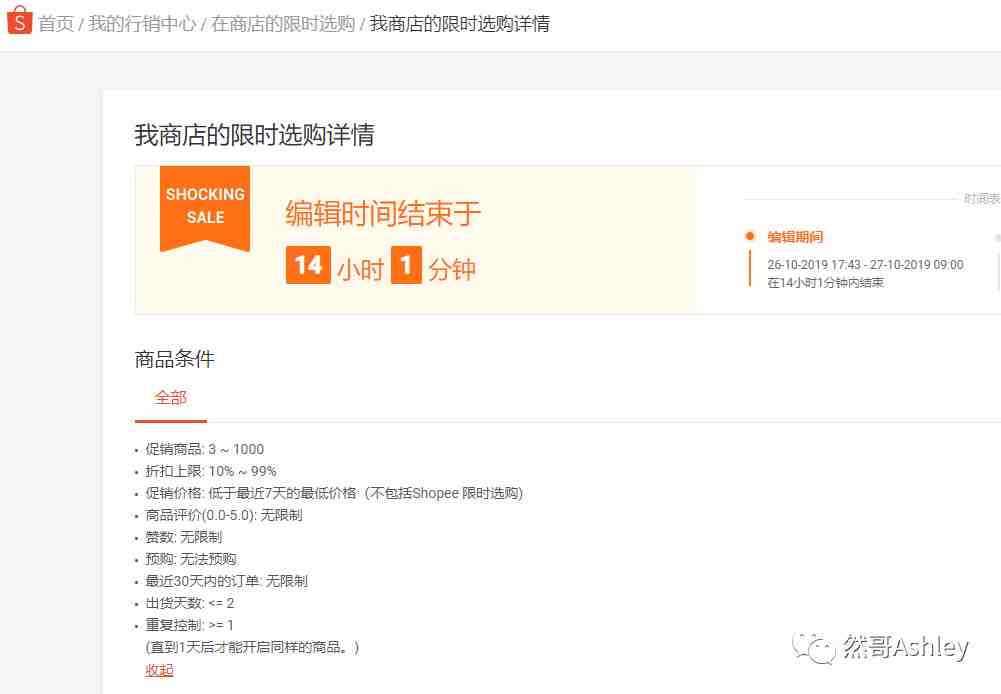Click the page title 我商店的限时选购详情
The height and width of the screenshot is (694, 1001).
tap(254, 135)
